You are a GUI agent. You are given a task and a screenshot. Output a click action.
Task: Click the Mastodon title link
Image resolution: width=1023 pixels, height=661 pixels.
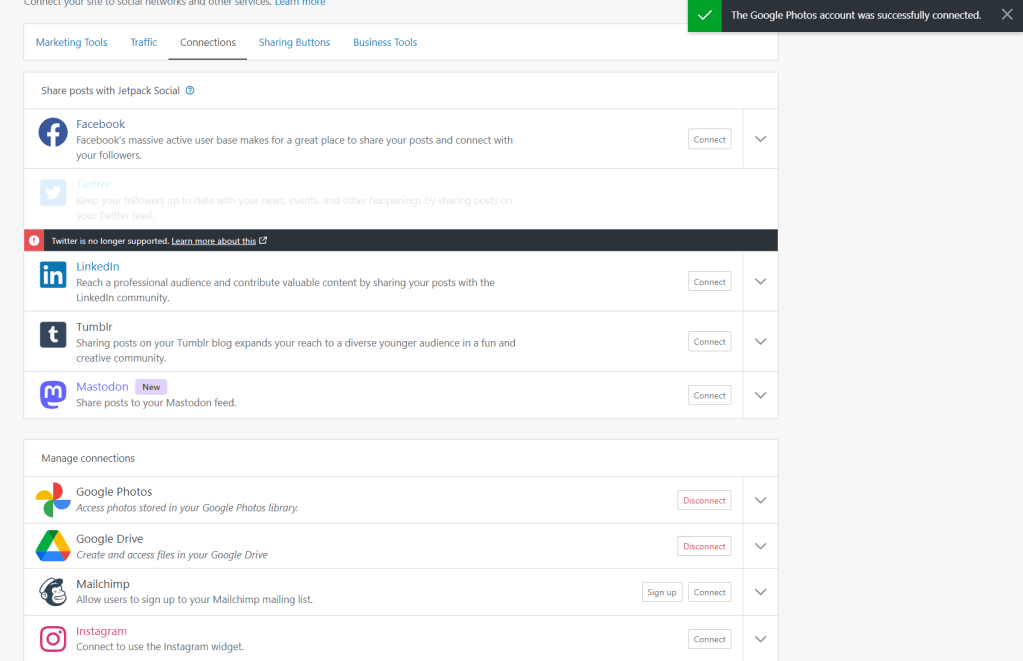[102, 386]
